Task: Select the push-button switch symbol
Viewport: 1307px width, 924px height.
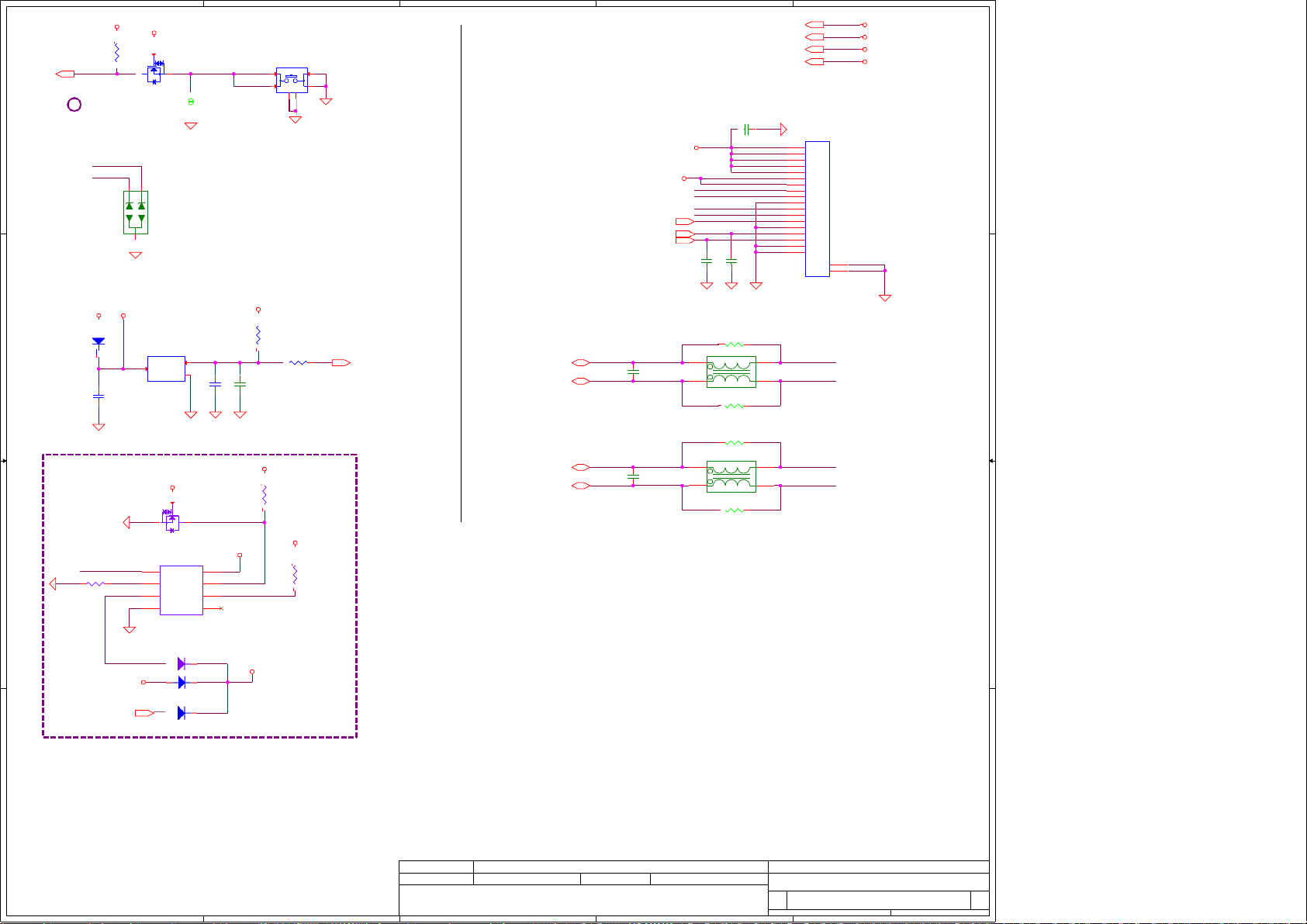Action: click(292, 80)
